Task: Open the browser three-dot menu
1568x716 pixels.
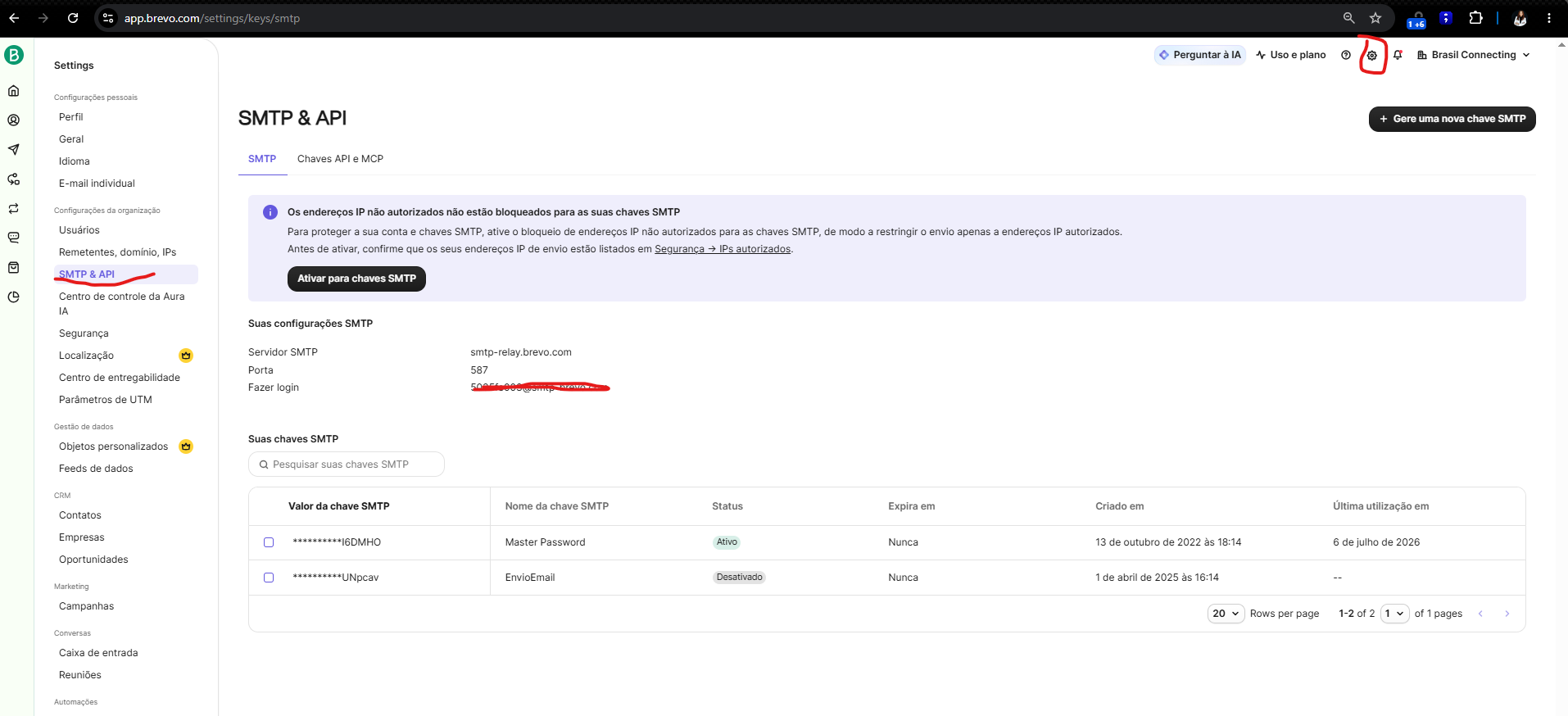Action: click(1549, 18)
